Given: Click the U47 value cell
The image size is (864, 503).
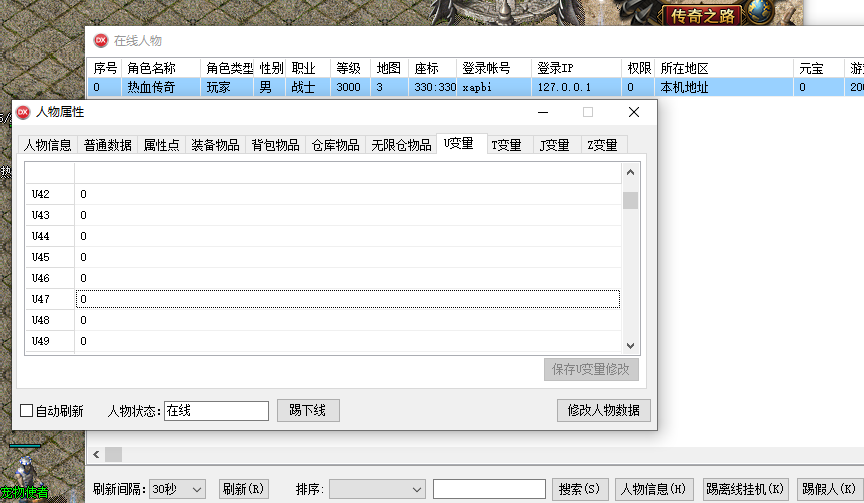Looking at the screenshot, I should tap(347, 299).
